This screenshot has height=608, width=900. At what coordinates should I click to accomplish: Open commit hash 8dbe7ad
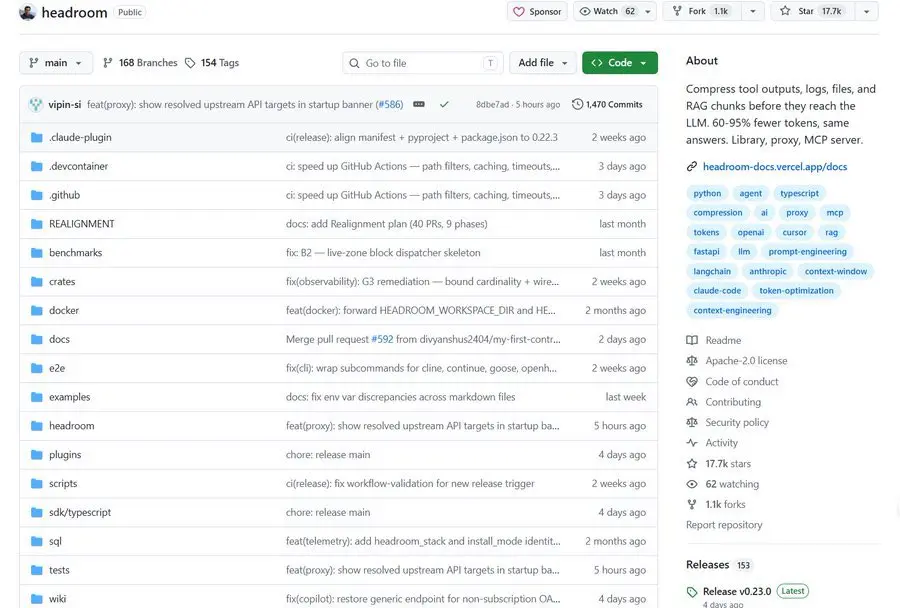492,104
